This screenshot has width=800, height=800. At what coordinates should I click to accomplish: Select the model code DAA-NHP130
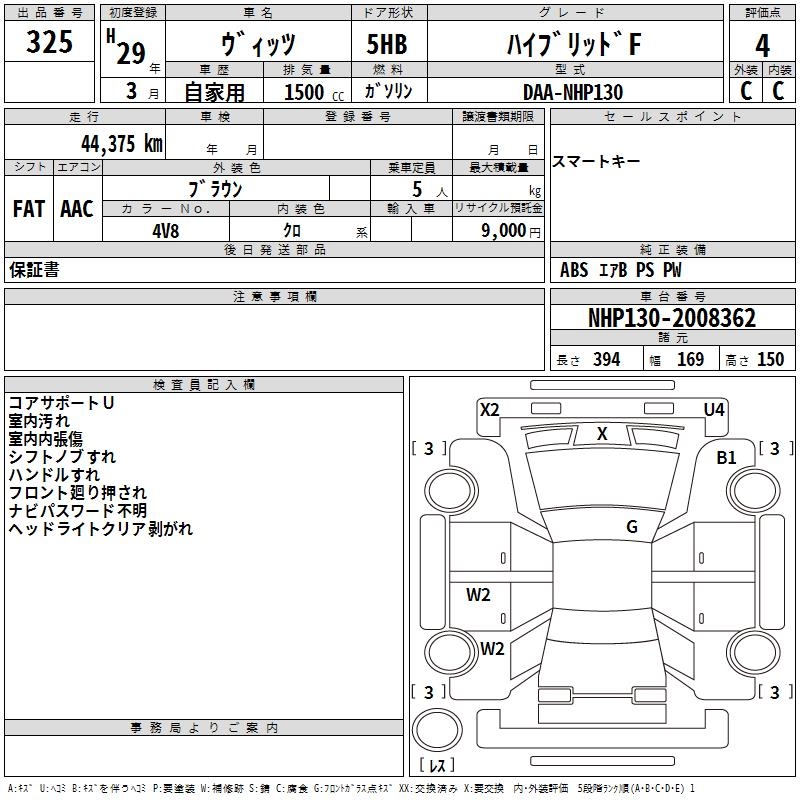pyautogui.click(x=572, y=92)
